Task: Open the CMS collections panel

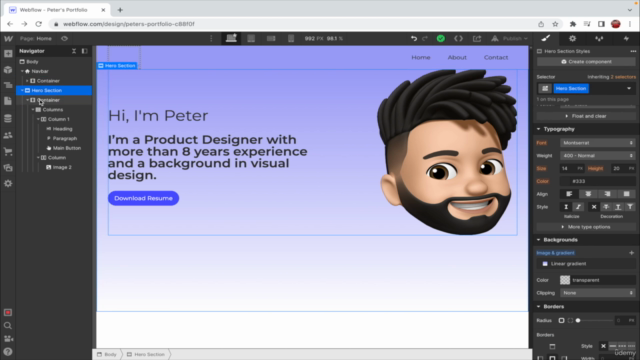Action: [x=8, y=118]
